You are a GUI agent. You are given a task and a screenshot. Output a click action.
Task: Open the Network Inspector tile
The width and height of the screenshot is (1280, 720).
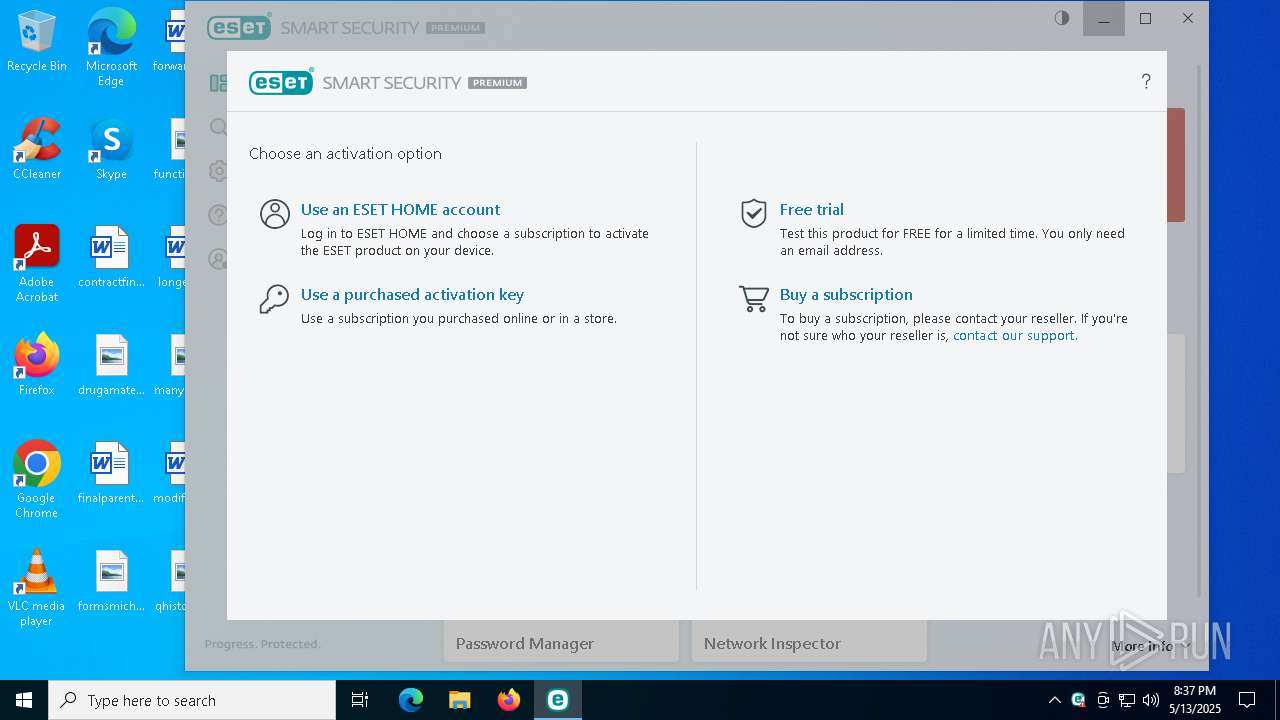pos(809,642)
